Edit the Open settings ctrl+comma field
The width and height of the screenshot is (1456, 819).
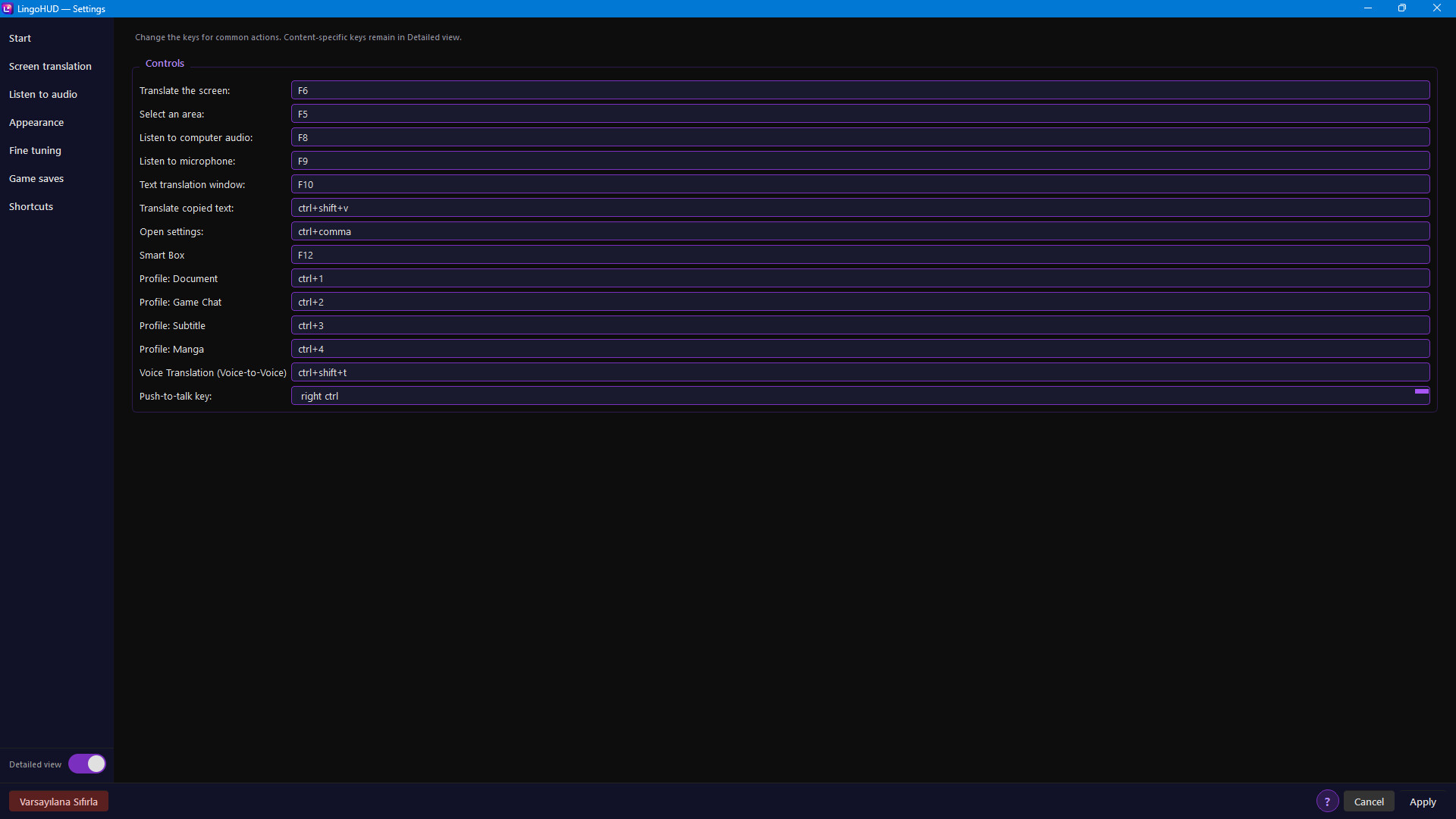pyautogui.click(x=861, y=231)
